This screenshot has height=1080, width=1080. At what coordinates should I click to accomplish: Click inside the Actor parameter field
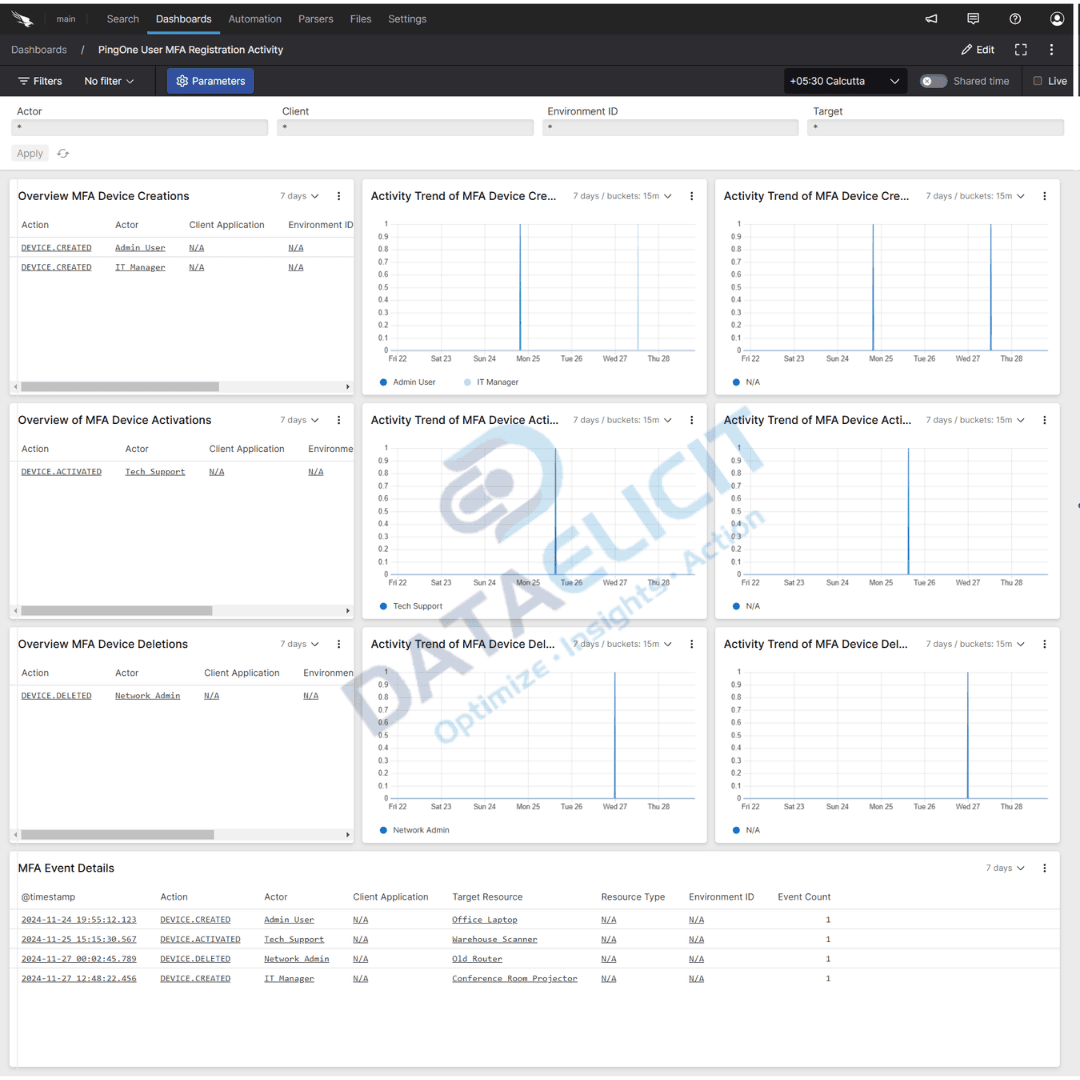[x=139, y=127]
